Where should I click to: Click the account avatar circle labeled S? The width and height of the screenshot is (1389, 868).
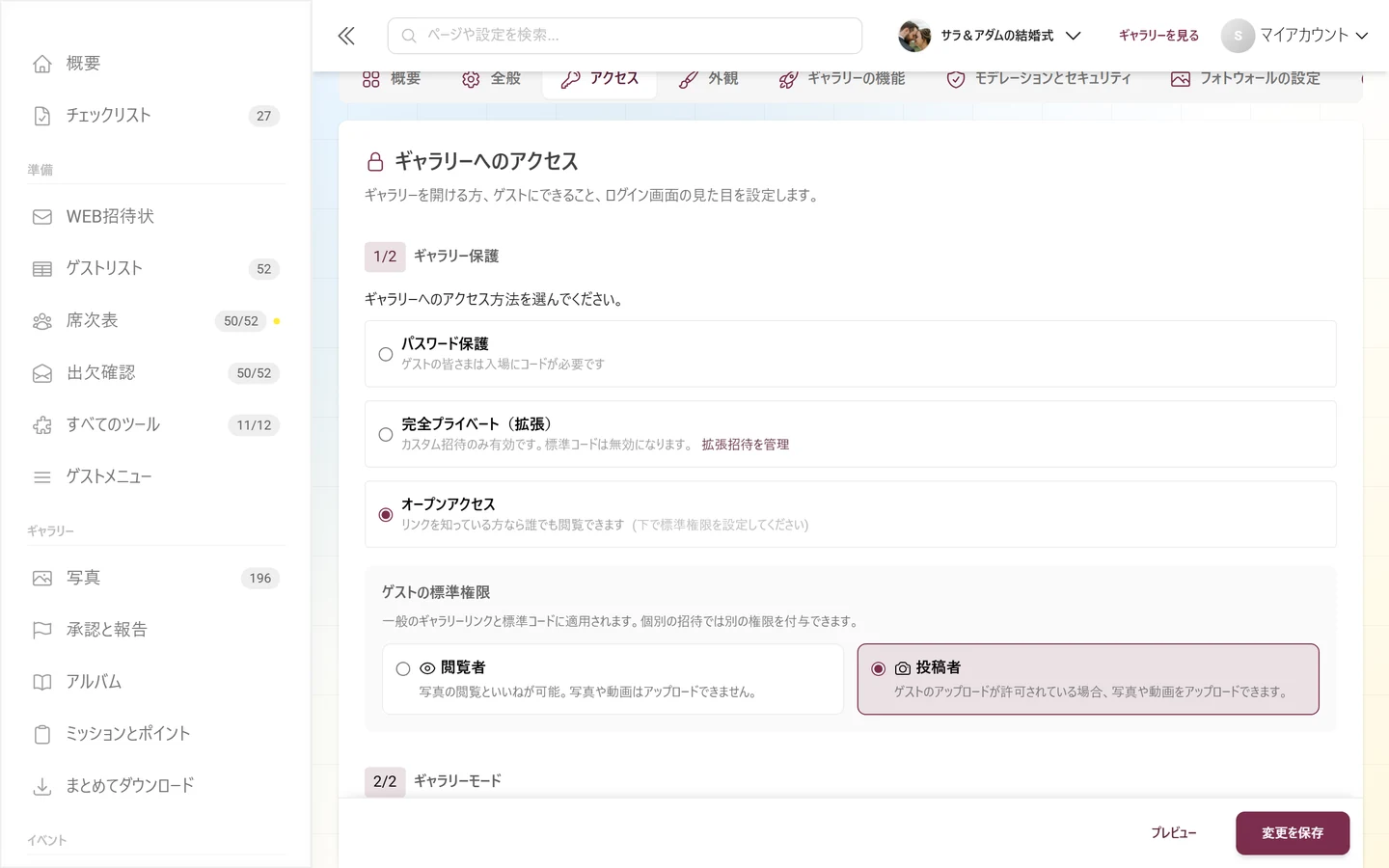tap(1238, 36)
